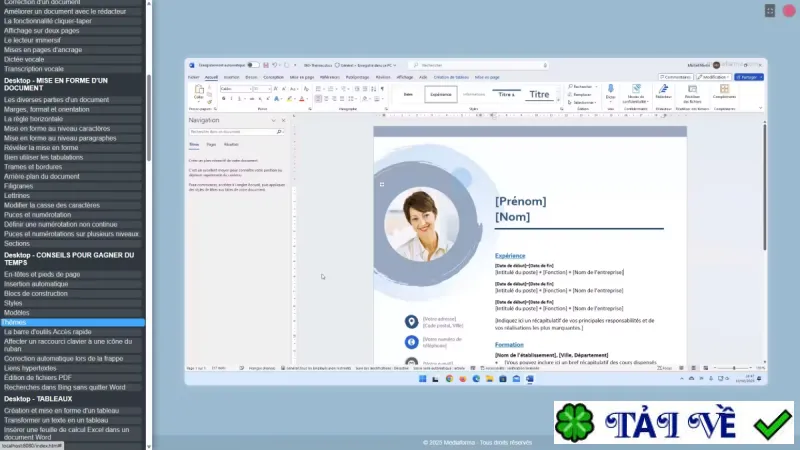Open the Insertion ribbon tab
This screenshot has height=450, width=800.
pos(231,78)
